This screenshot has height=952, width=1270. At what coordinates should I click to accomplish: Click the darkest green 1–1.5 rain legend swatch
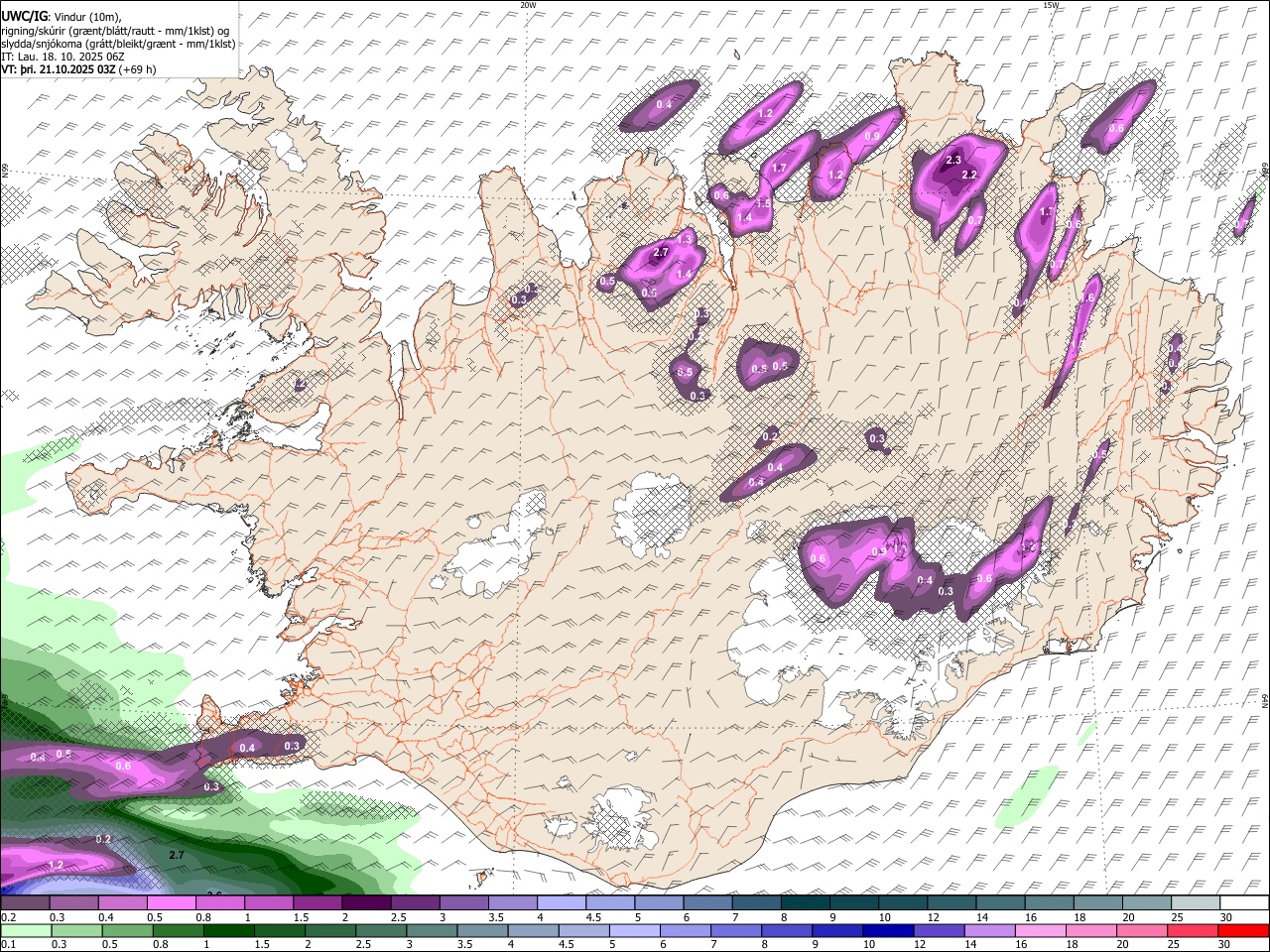(x=228, y=930)
